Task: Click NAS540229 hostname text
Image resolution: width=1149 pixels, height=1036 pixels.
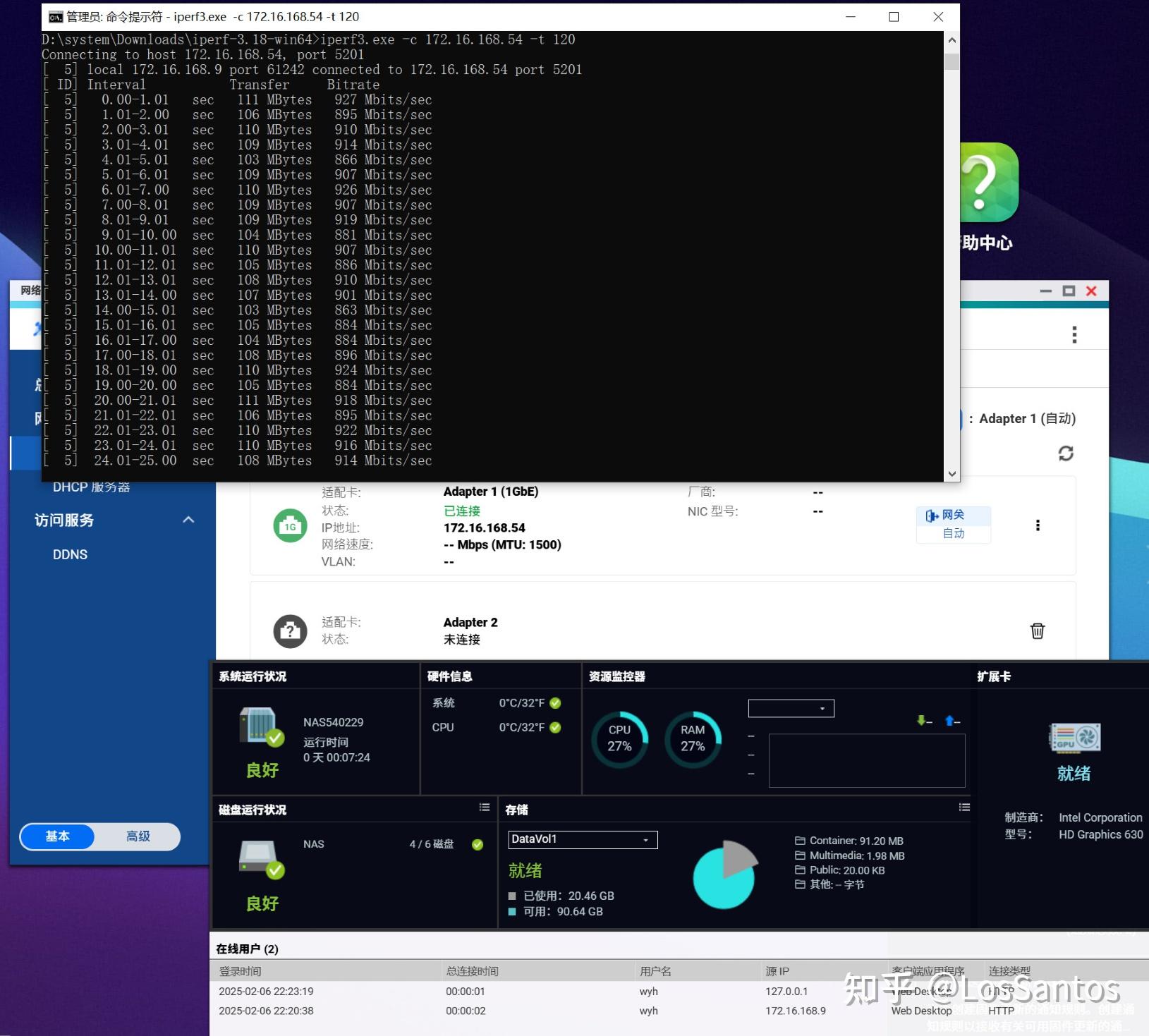Action: [333, 723]
